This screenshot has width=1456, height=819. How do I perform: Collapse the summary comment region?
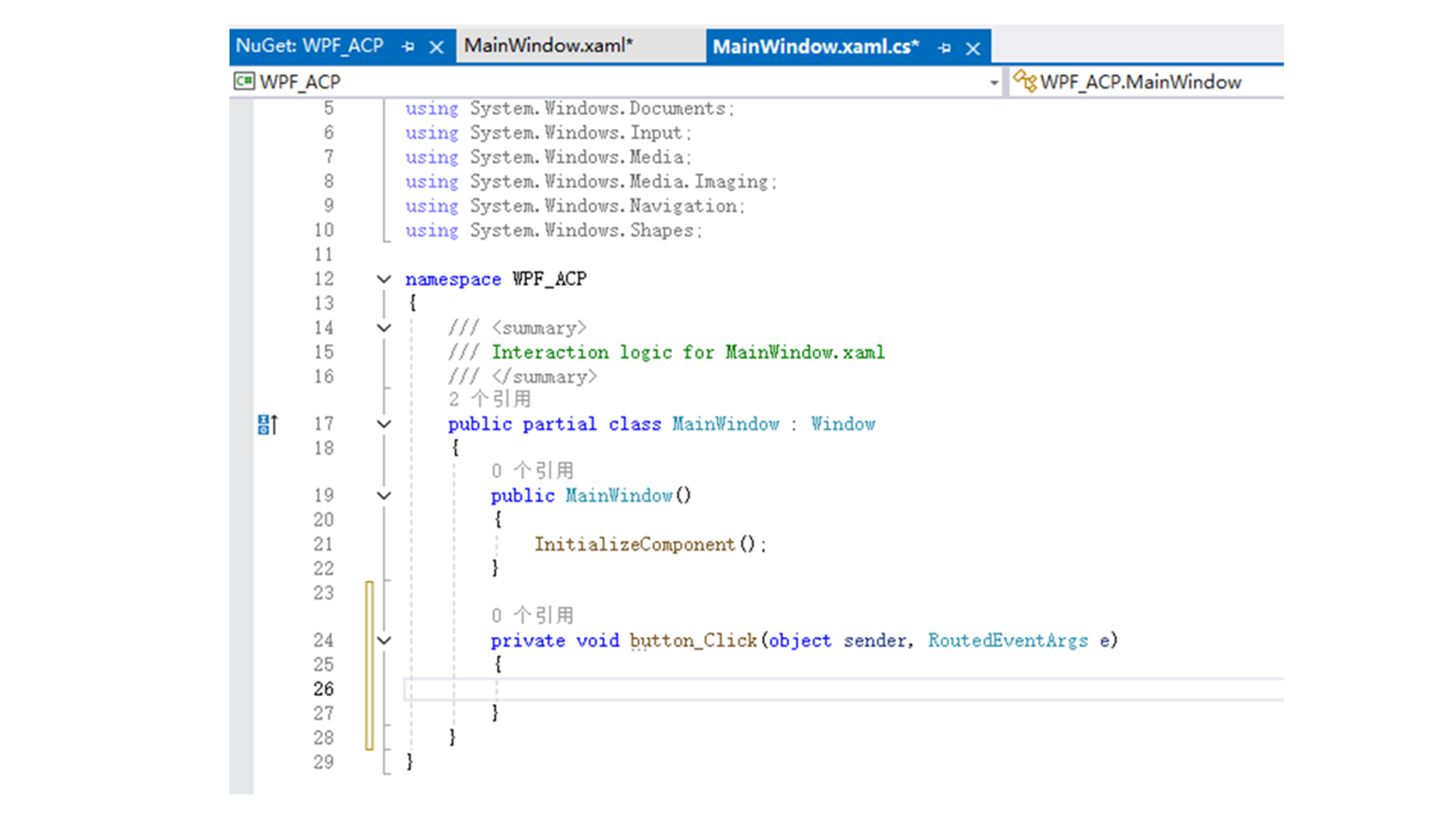pos(384,328)
